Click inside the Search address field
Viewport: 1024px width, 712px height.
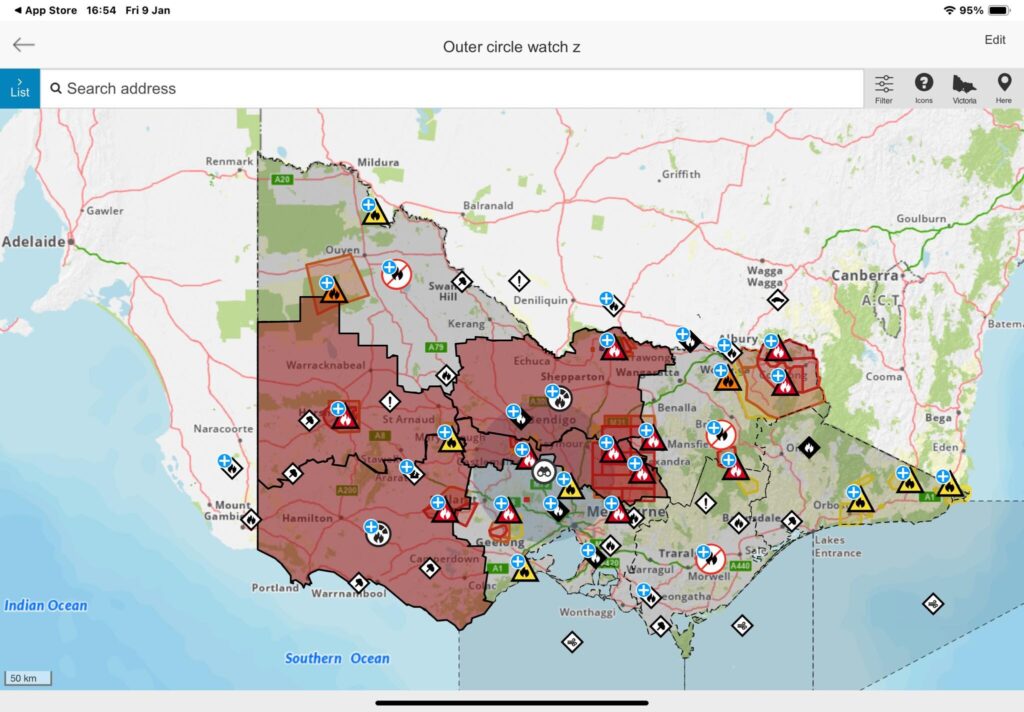[300, 88]
